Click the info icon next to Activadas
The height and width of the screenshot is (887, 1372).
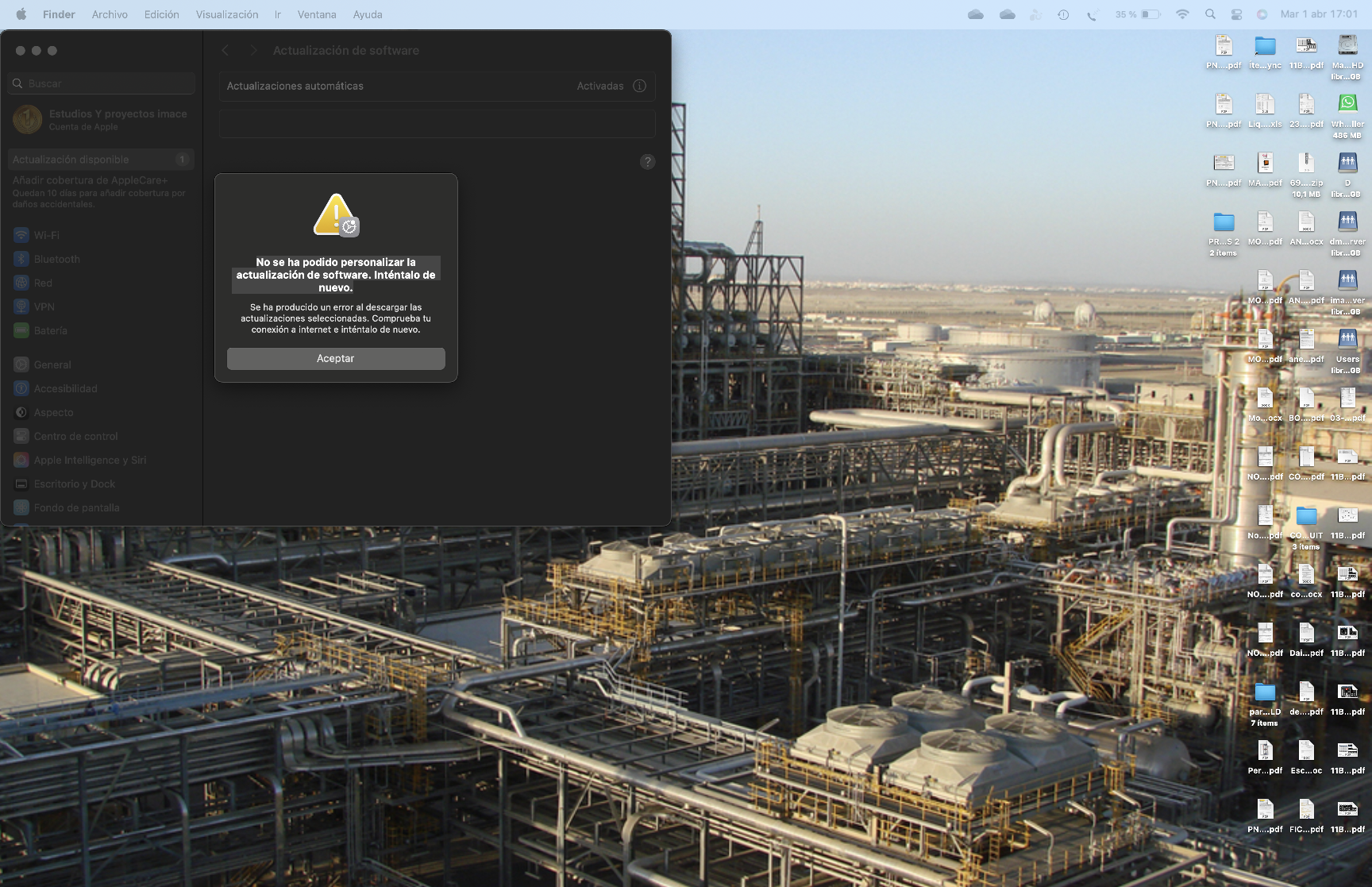coord(639,86)
